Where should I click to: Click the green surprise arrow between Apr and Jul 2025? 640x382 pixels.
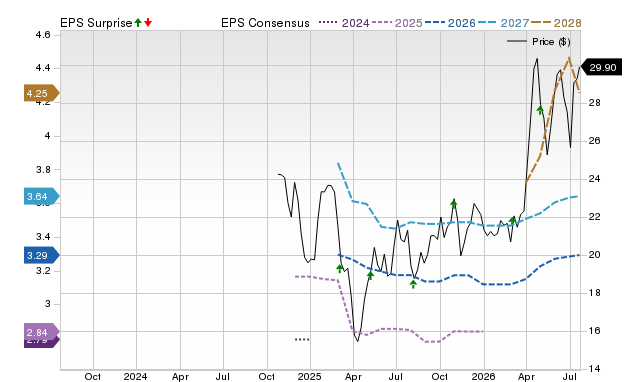click(370, 275)
